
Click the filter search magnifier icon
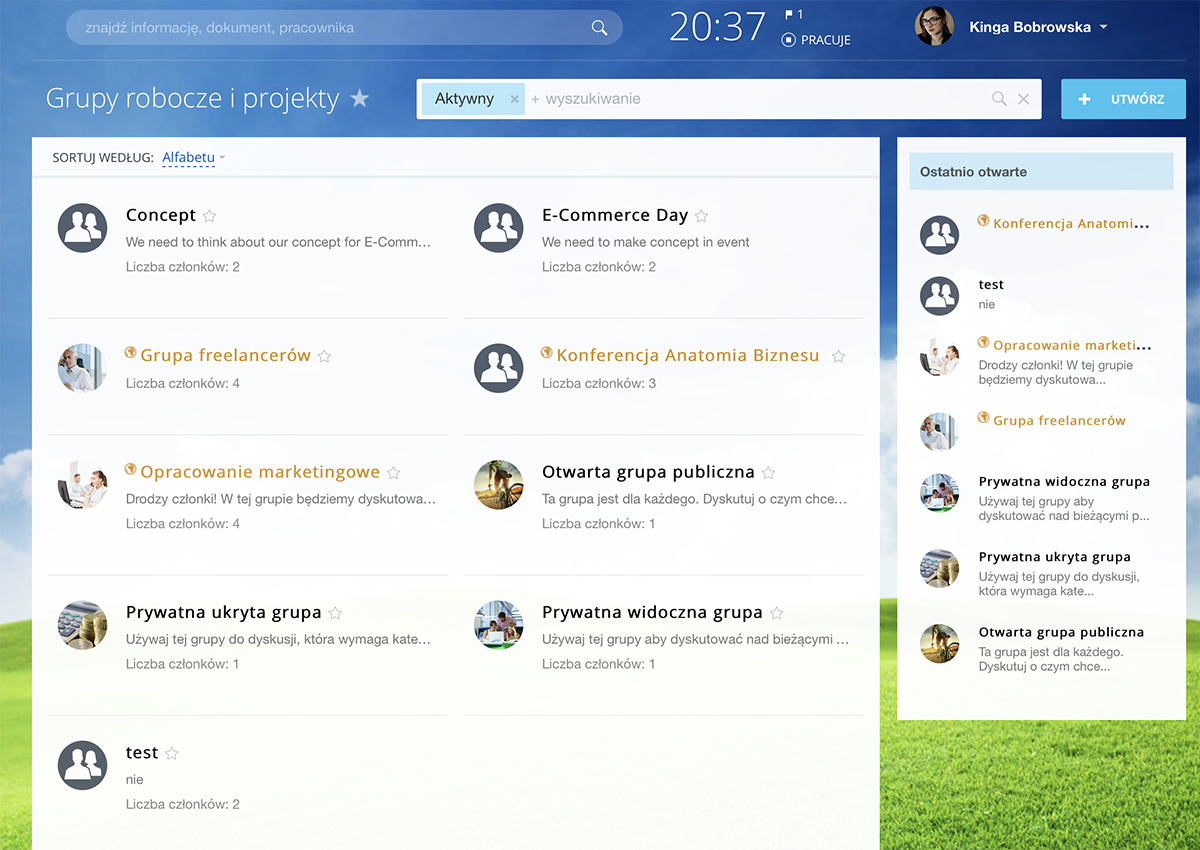(999, 99)
